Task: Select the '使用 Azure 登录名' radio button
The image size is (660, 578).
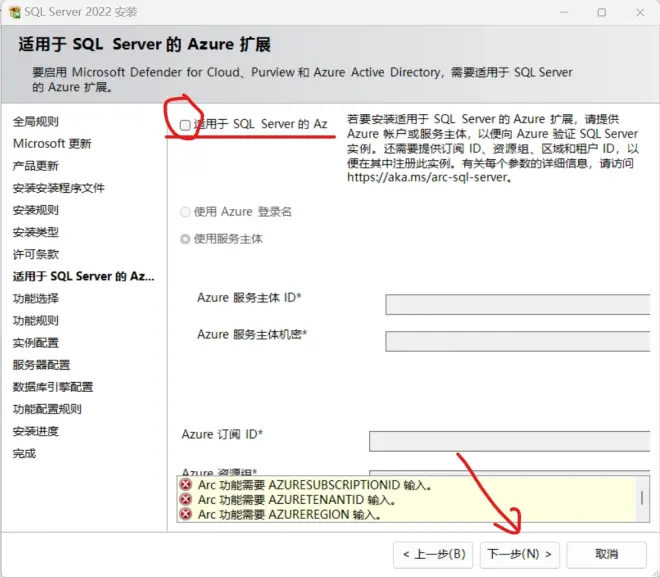Action: [x=185, y=212]
